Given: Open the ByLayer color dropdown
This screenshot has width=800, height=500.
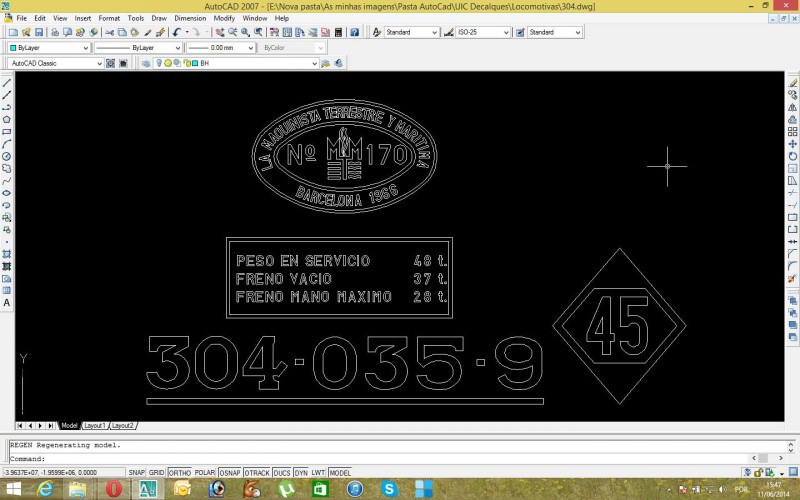Looking at the screenshot, I should 49,47.
